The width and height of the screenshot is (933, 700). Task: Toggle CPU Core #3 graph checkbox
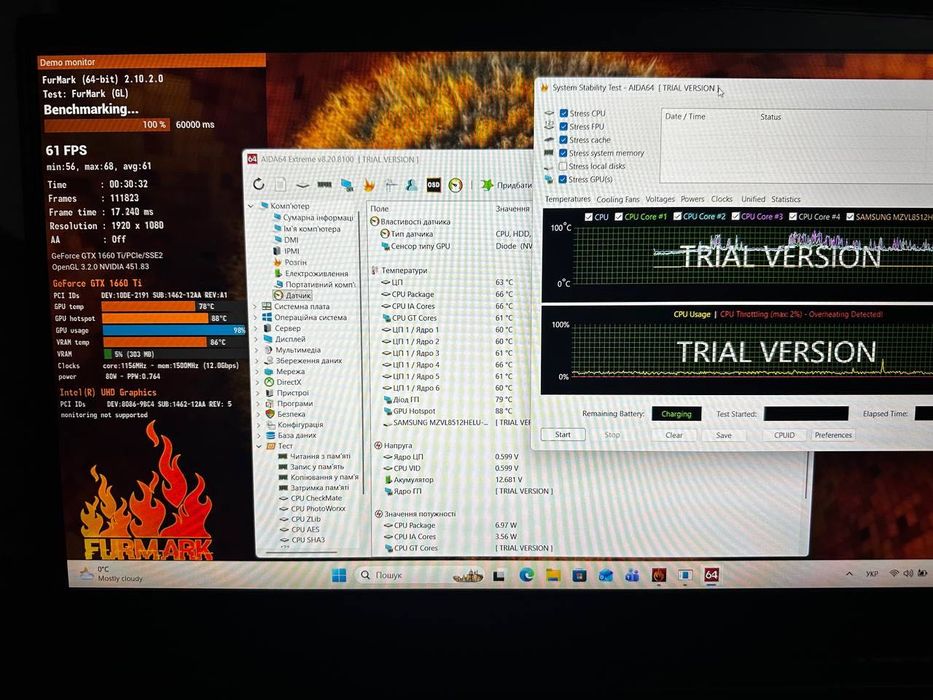point(735,217)
